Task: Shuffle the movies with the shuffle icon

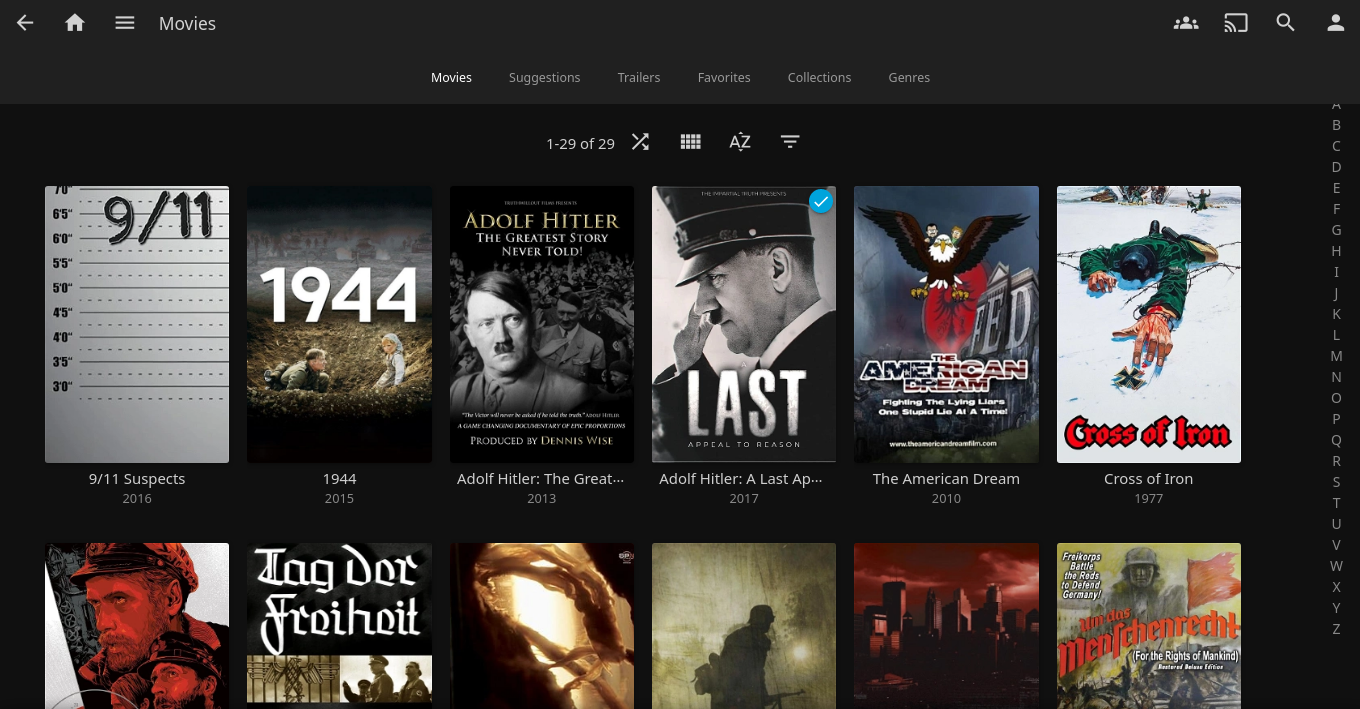Action: coord(640,142)
